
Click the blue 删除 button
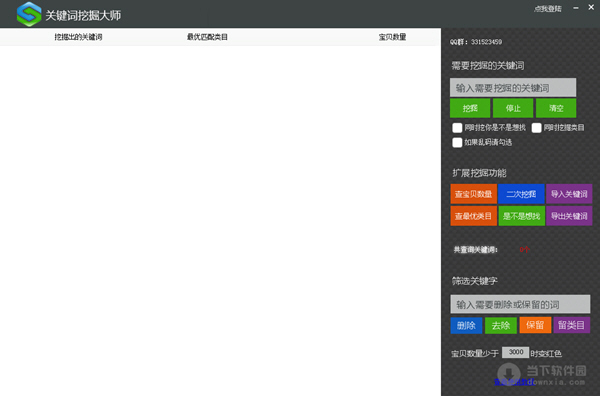[466, 325]
